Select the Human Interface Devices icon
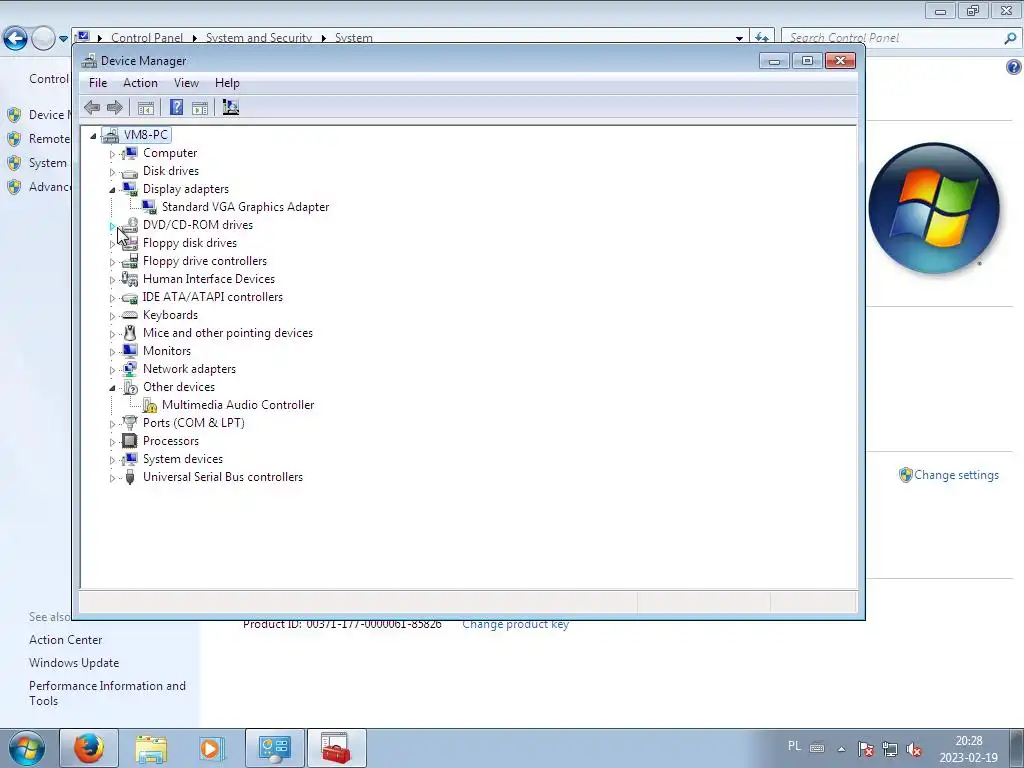The width and height of the screenshot is (1024, 768). pos(130,279)
